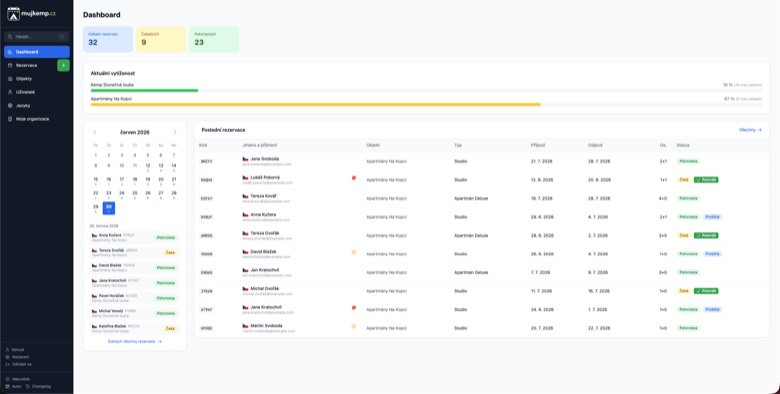Click Potvrdit button in Lukáš Pokorný row
This screenshot has height=394, width=780.
point(706,180)
